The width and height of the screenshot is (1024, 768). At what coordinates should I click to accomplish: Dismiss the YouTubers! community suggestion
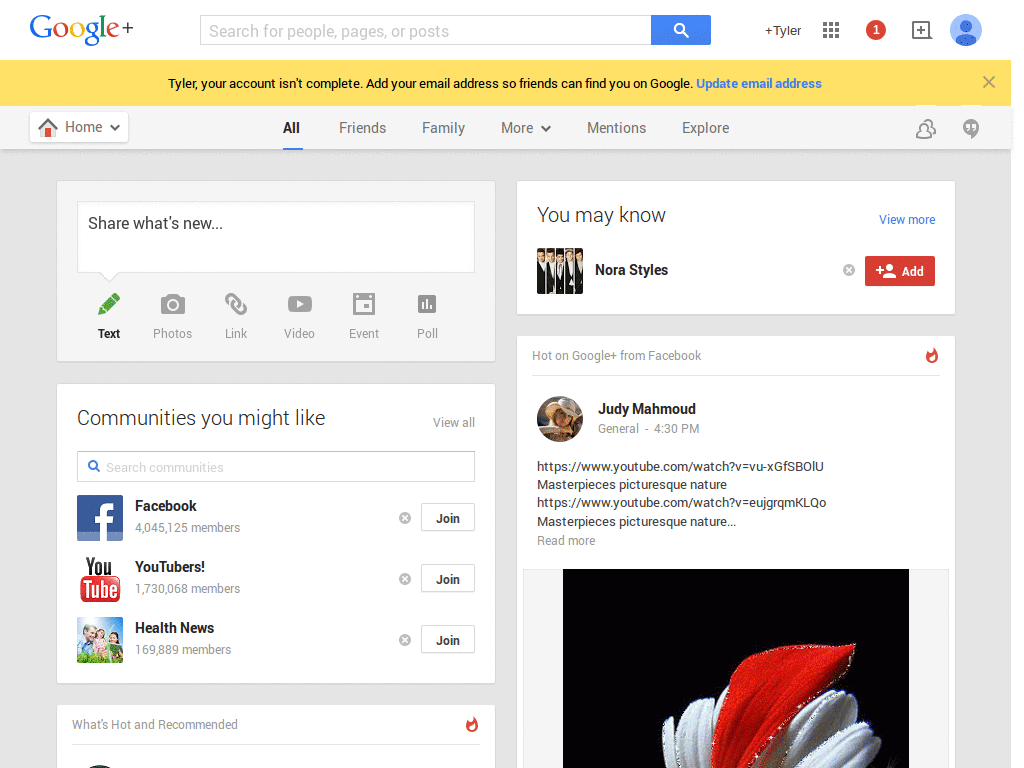coord(405,579)
